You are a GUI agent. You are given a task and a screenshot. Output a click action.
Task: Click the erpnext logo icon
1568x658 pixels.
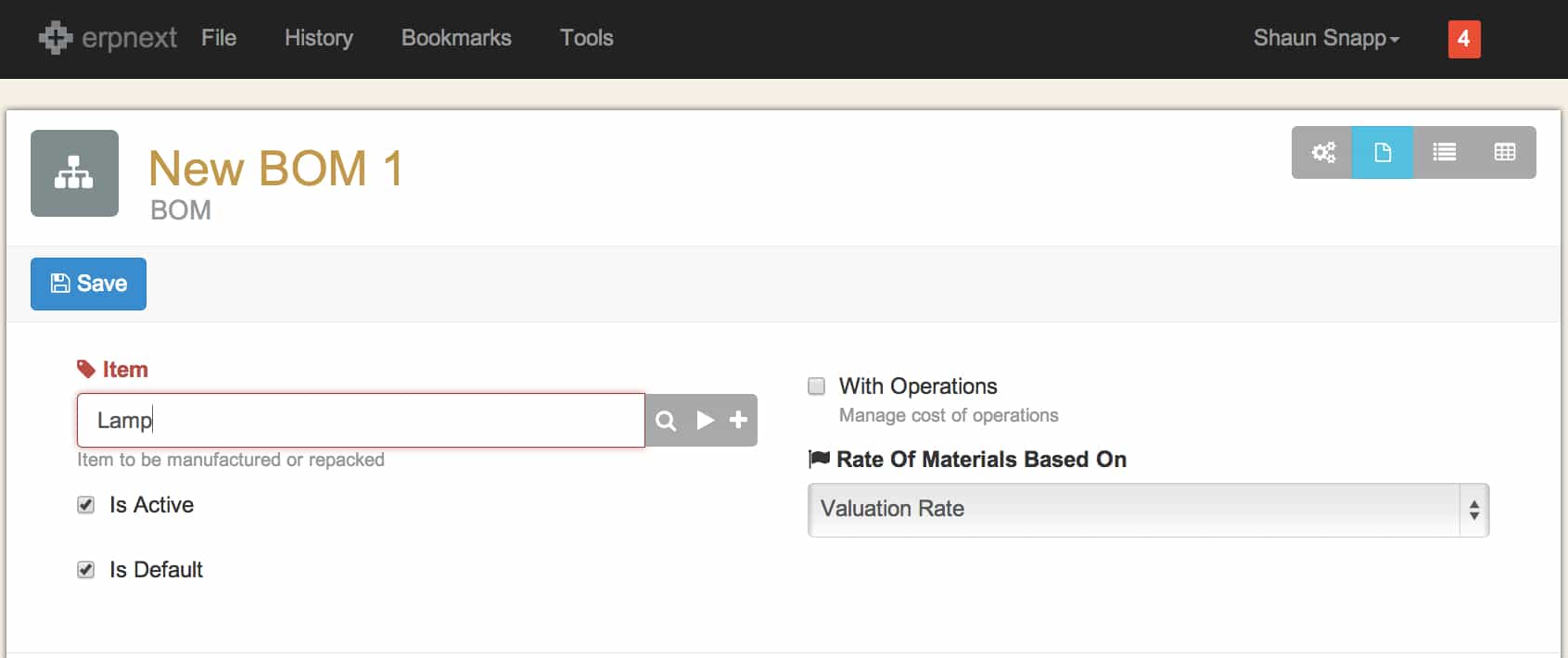tap(56, 38)
